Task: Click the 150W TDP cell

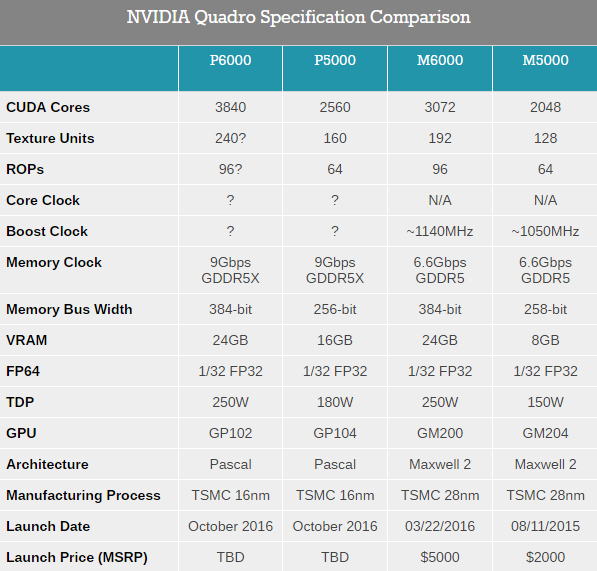Action: click(545, 402)
